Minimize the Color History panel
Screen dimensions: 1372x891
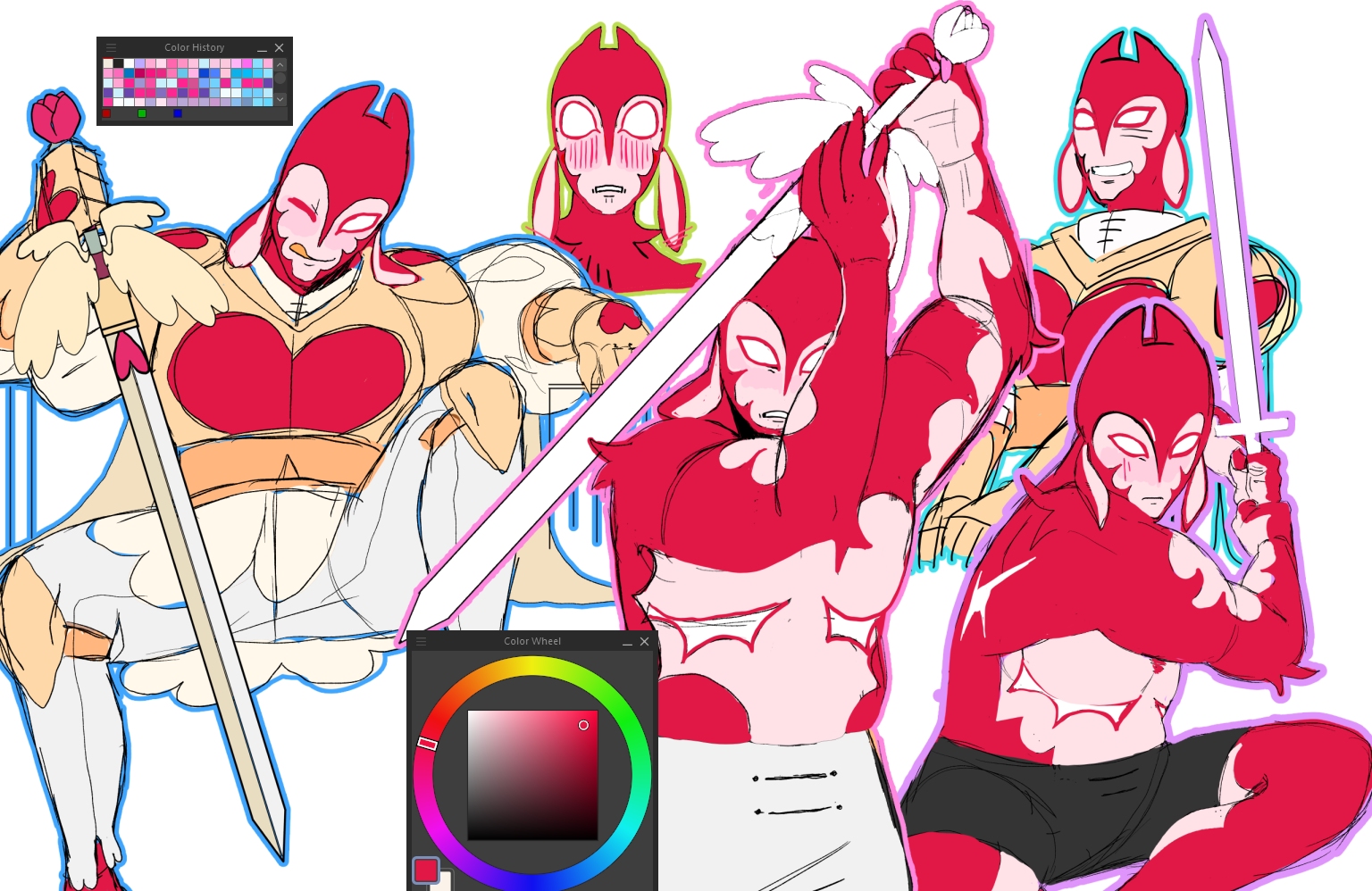tap(262, 48)
